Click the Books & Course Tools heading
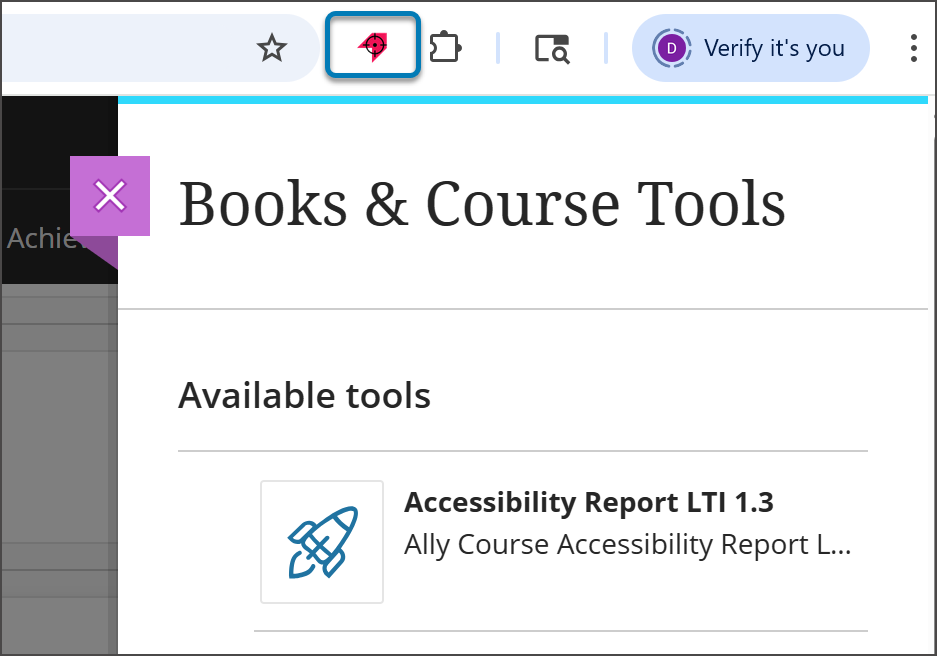 pos(482,204)
